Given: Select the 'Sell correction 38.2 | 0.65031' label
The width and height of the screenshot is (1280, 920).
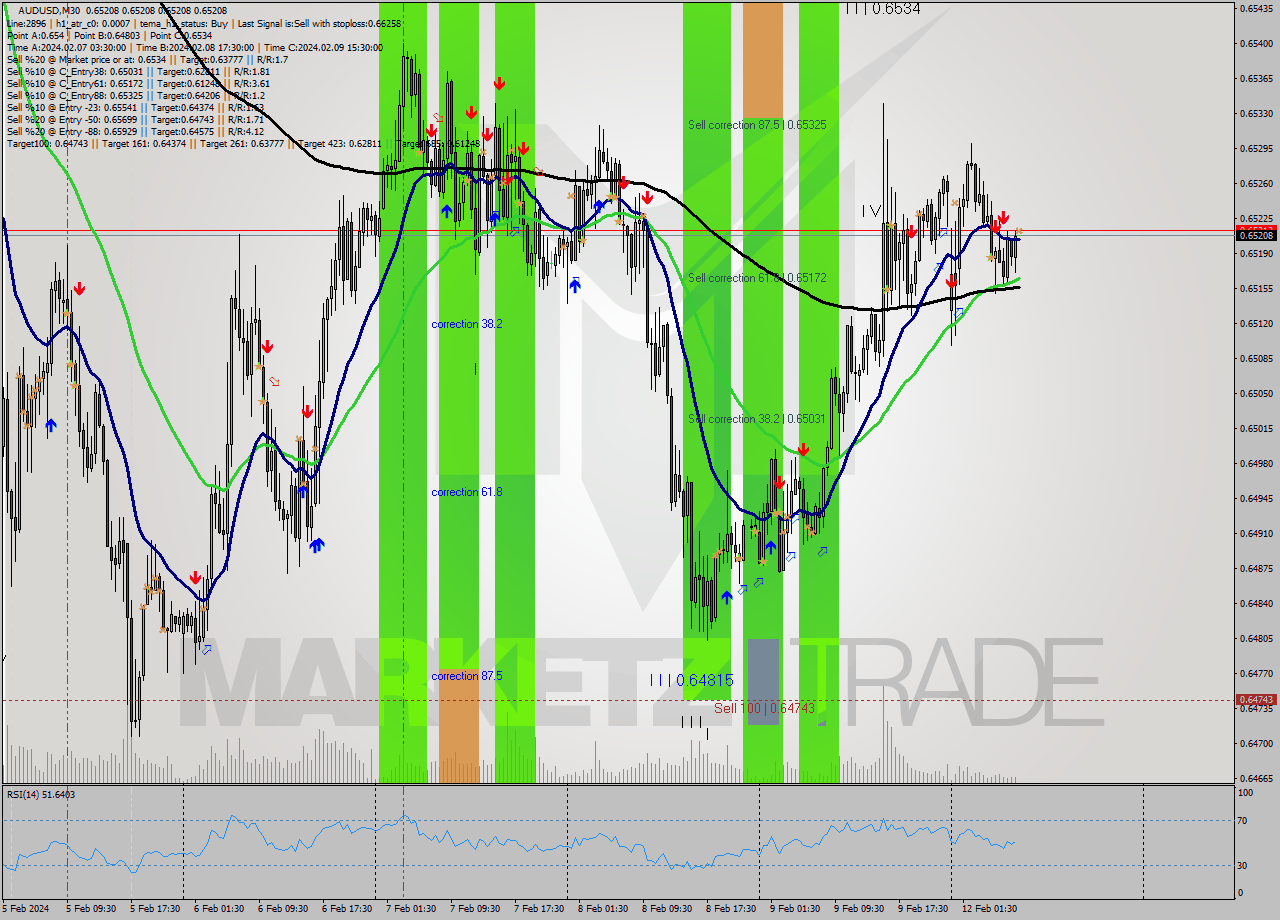Looking at the screenshot, I should [757, 419].
